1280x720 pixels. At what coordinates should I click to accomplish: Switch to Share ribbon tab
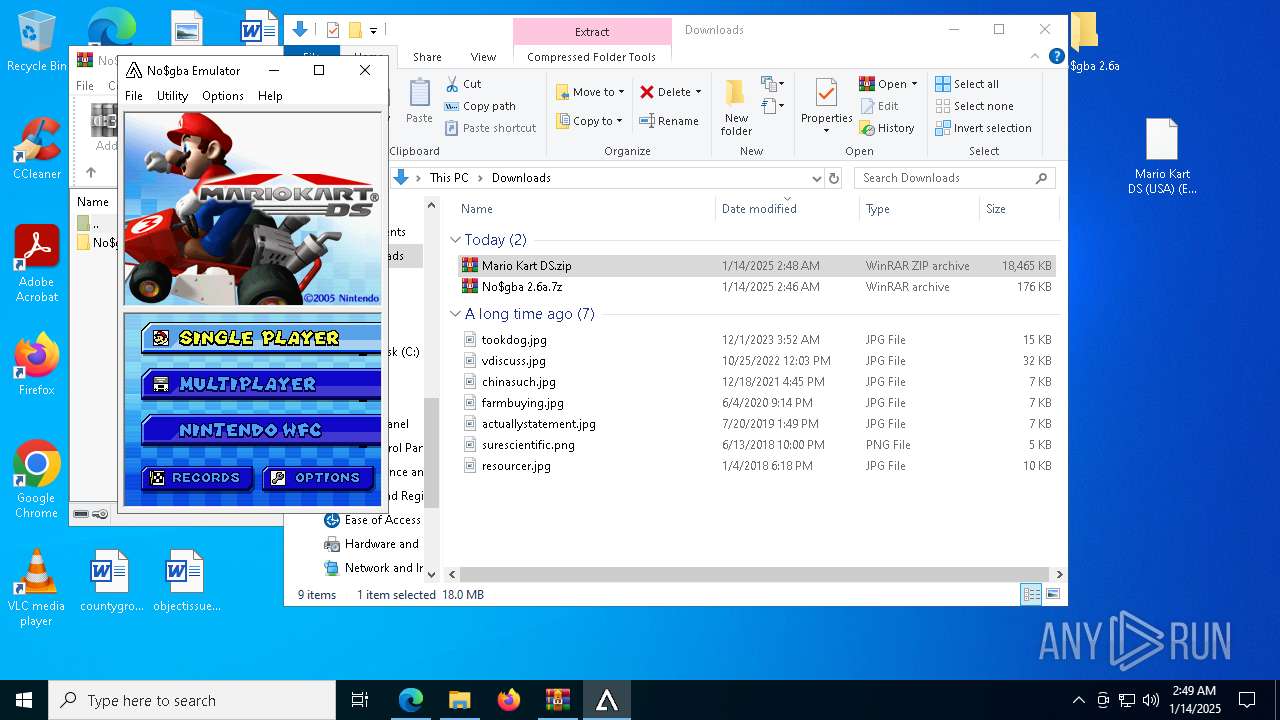point(427,57)
